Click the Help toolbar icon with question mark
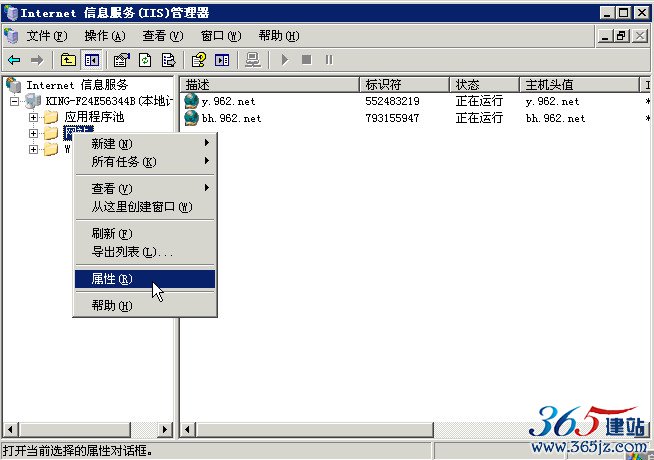 (x=199, y=60)
